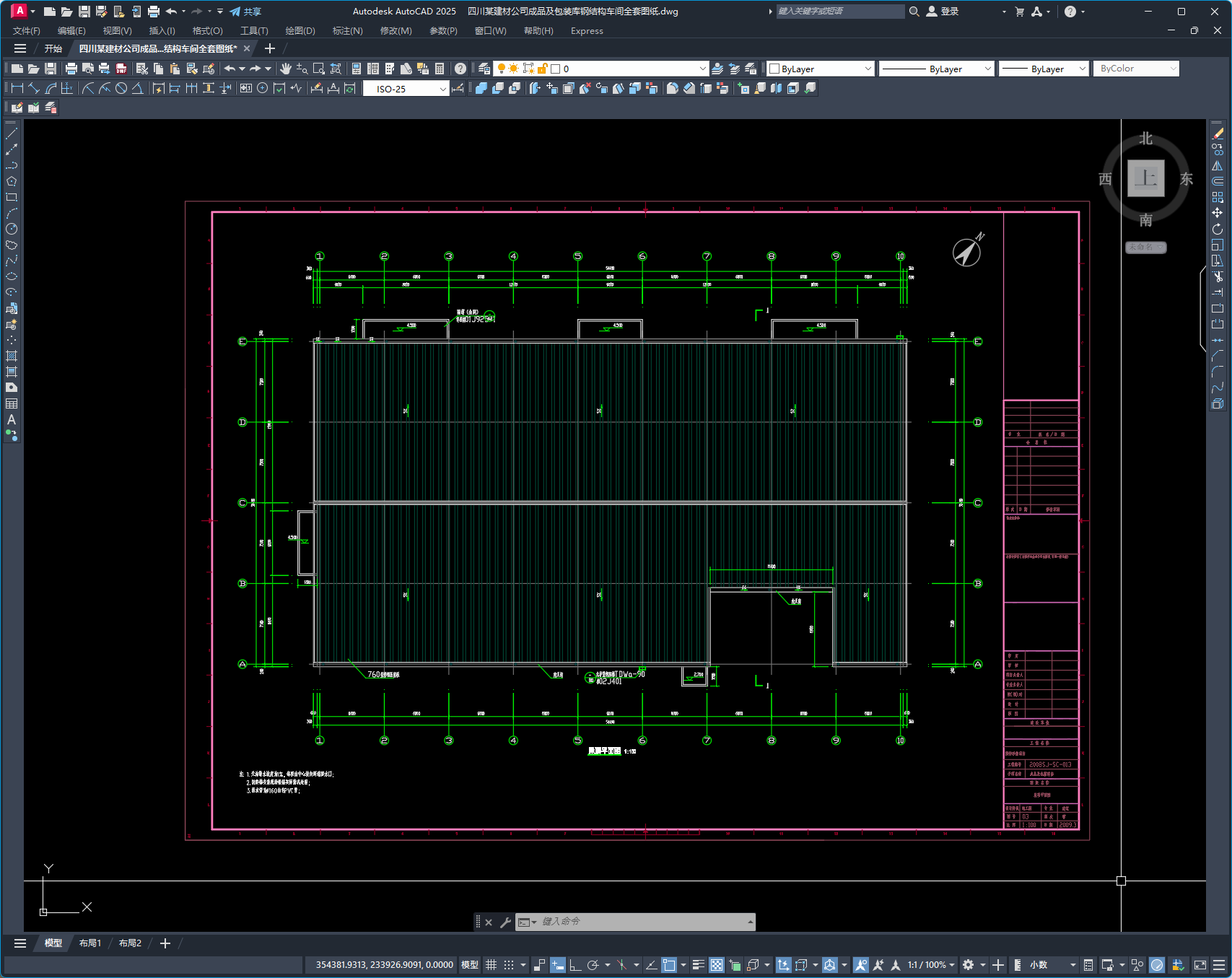
Task: Select the Rectangle draw tool
Action: (x=12, y=197)
